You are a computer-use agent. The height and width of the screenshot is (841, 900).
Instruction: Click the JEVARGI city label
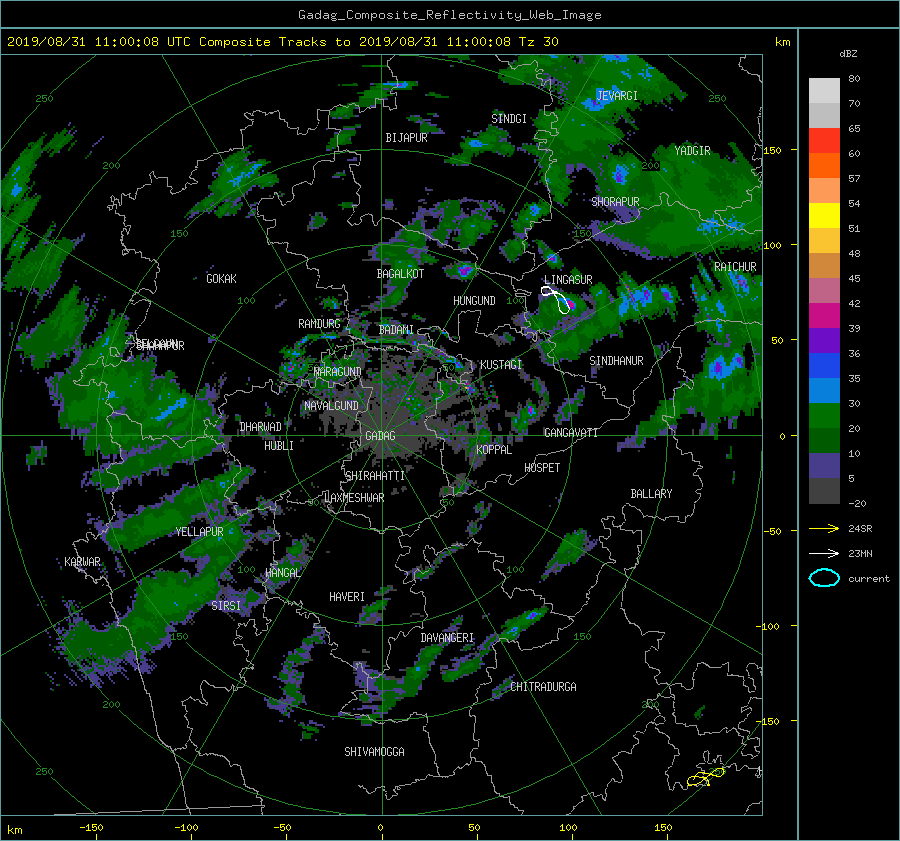point(617,95)
